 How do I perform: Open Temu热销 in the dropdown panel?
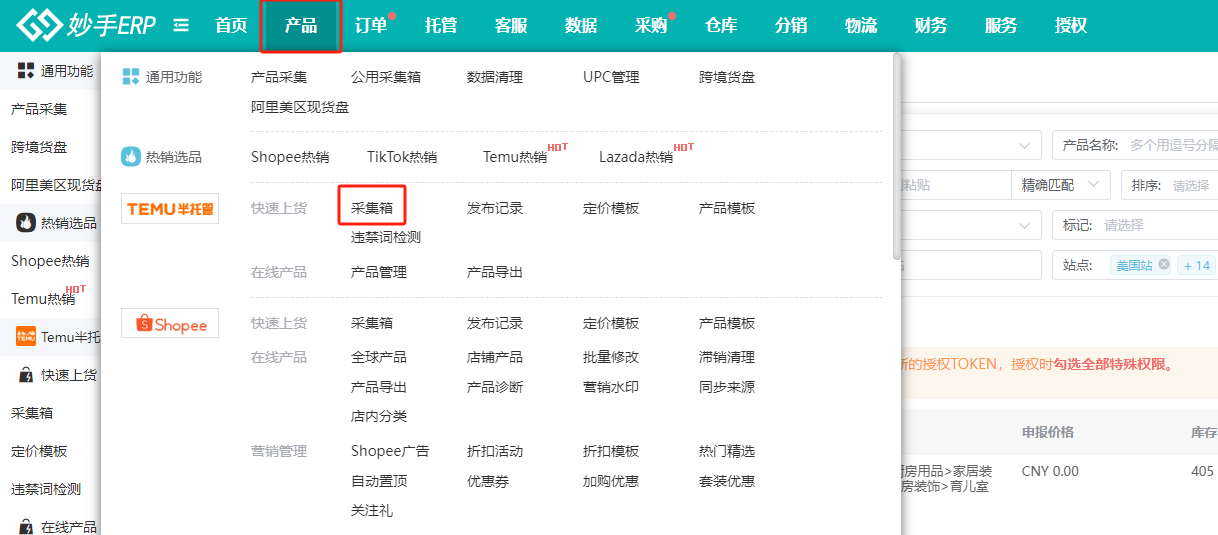[x=515, y=157]
